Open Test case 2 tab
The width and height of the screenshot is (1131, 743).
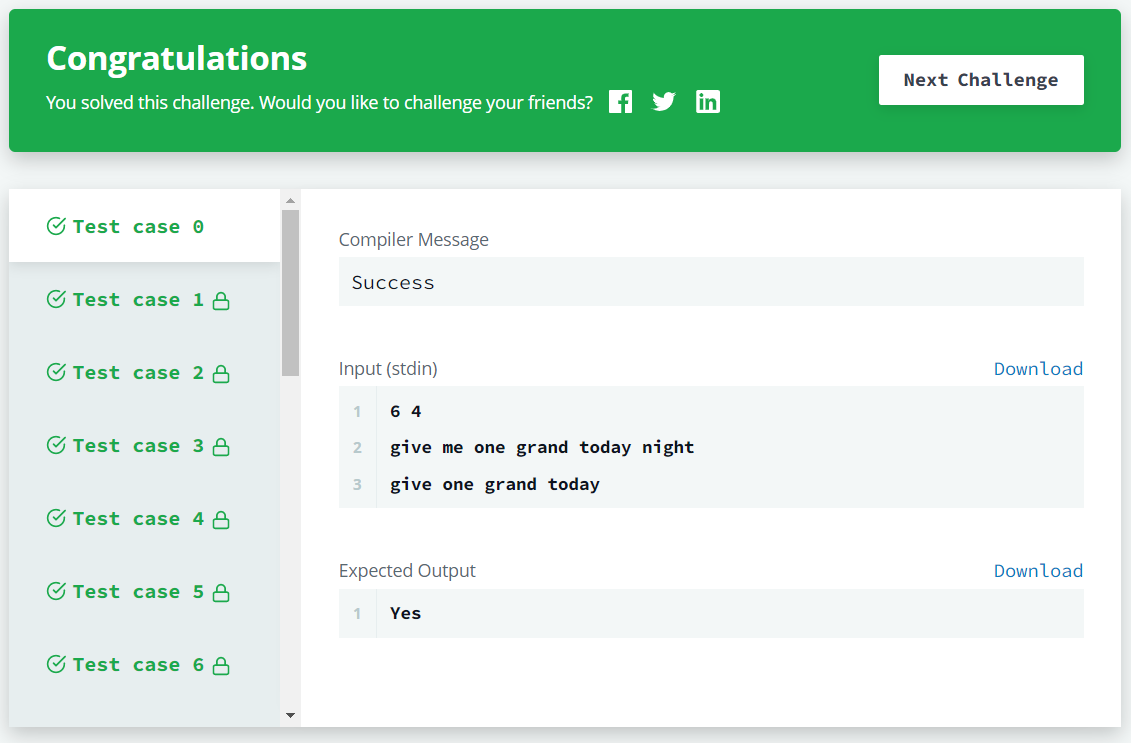(x=144, y=373)
